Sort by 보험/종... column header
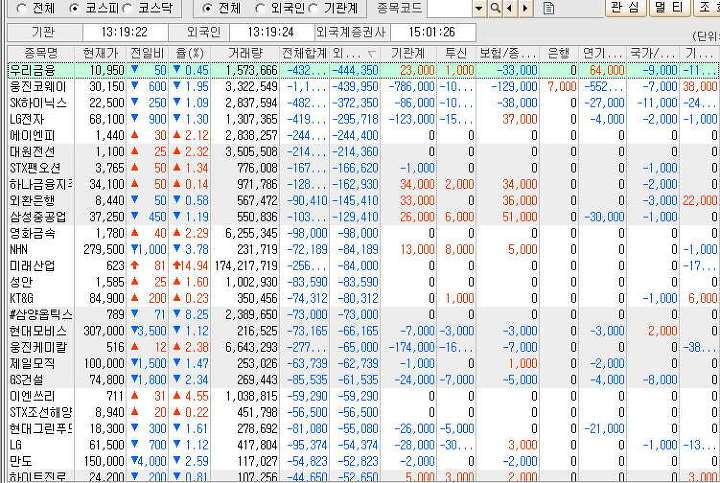The image size is (720, 483). pyautogui.click(x=507, y=53)
